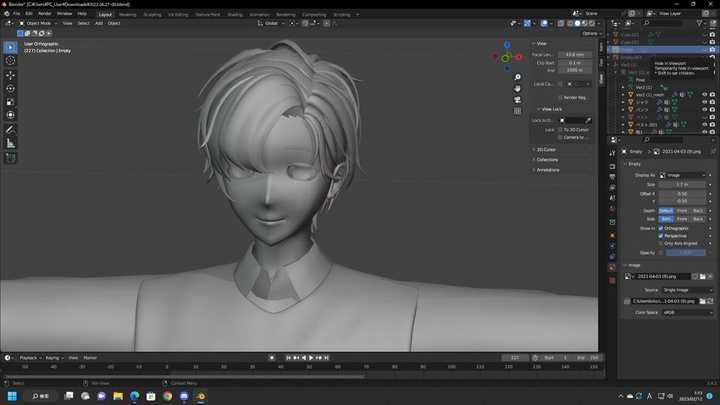The height and width of the screenshot is (405, 720).
Task: Switch to the Sculpting workspace tab
Action: coord(152,14)
